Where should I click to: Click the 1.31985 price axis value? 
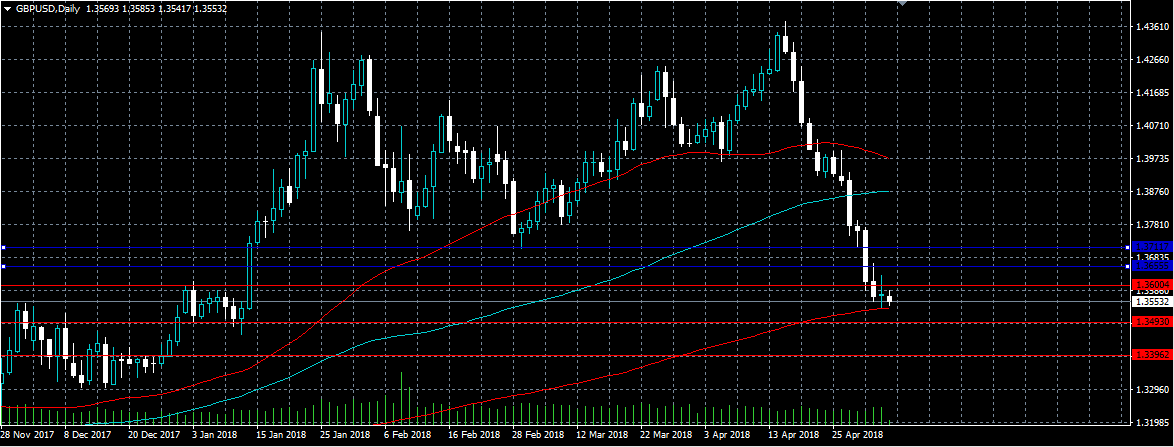(1151, 424)
